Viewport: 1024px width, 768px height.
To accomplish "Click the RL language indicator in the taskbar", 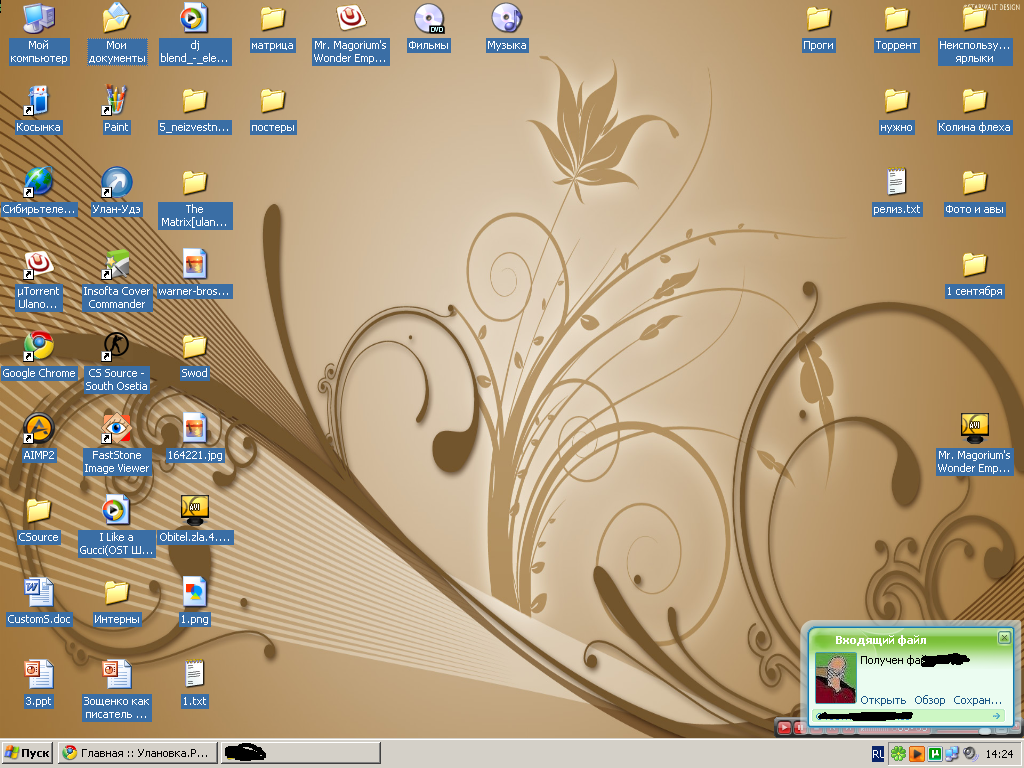I will click(x=877, y=754).
